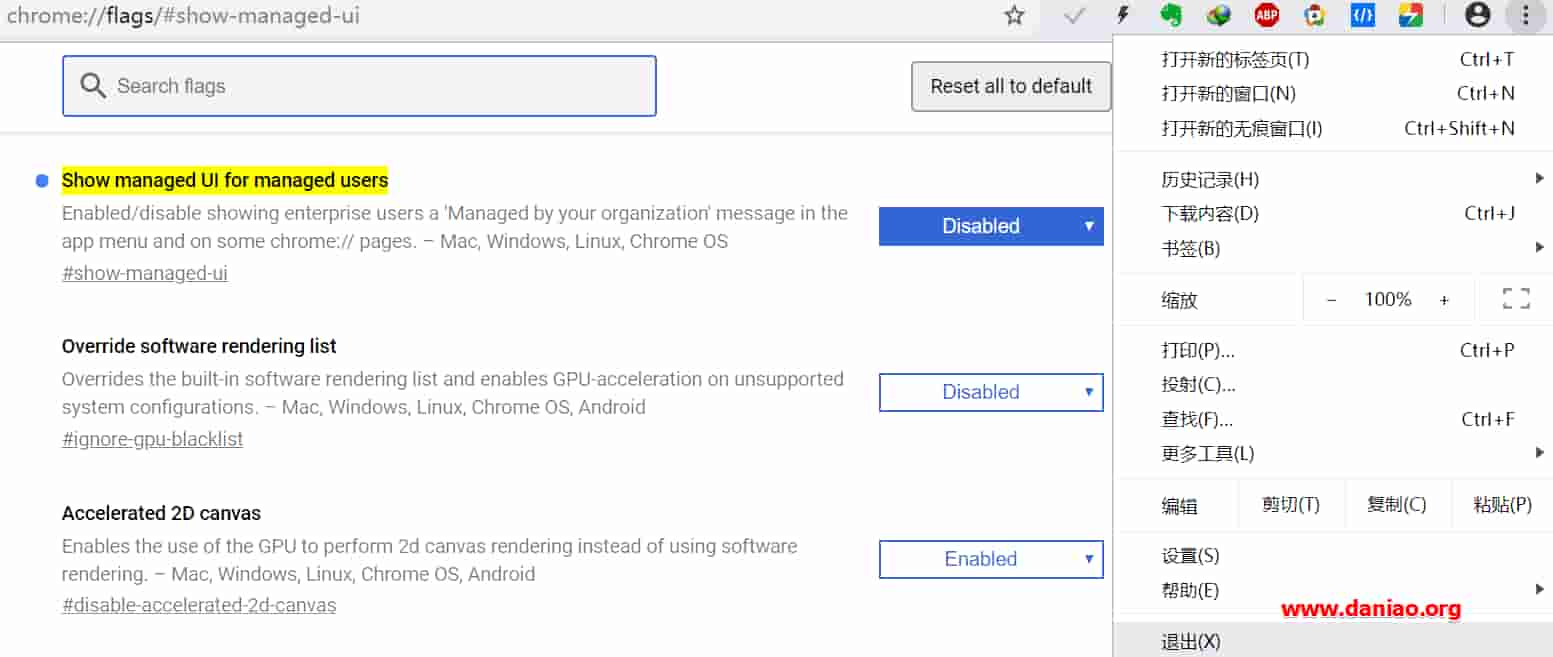The image size is (1553, 657).
Task: Click the Reset all to default button
Action: 1011,86
